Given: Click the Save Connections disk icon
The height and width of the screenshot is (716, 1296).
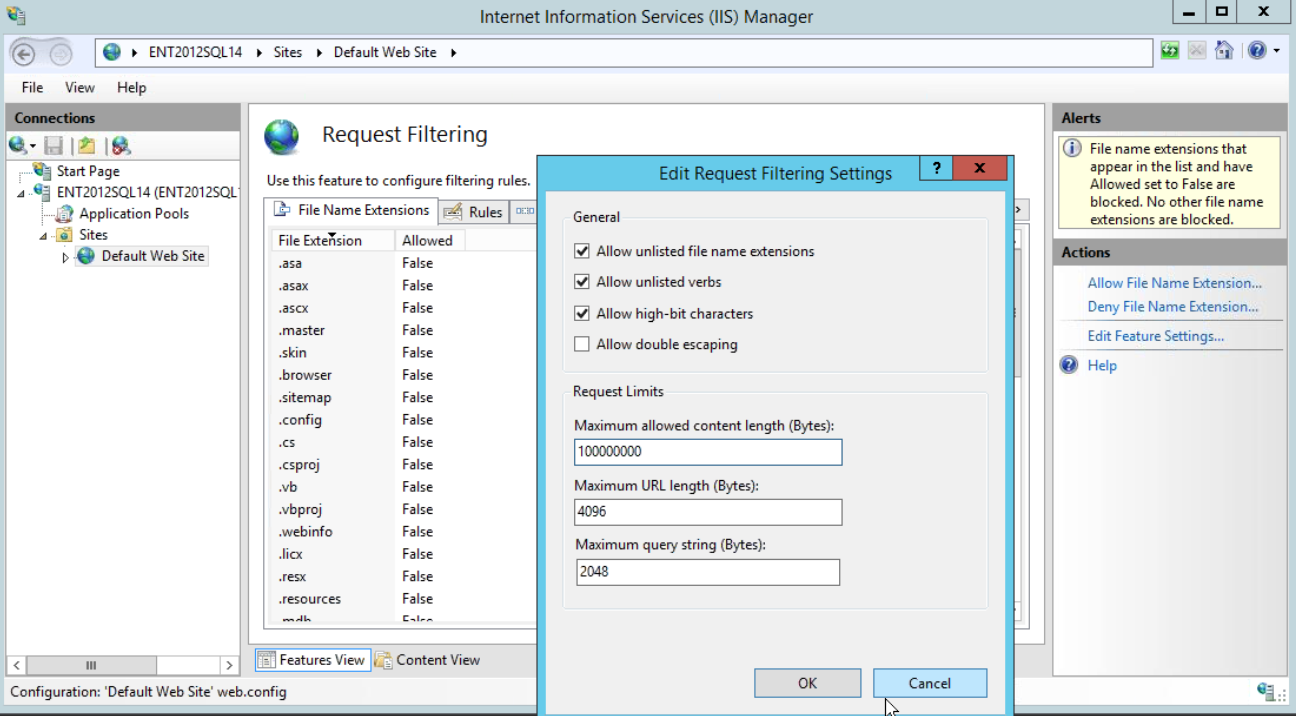Looking at the screenshot, I should point(54,145).
